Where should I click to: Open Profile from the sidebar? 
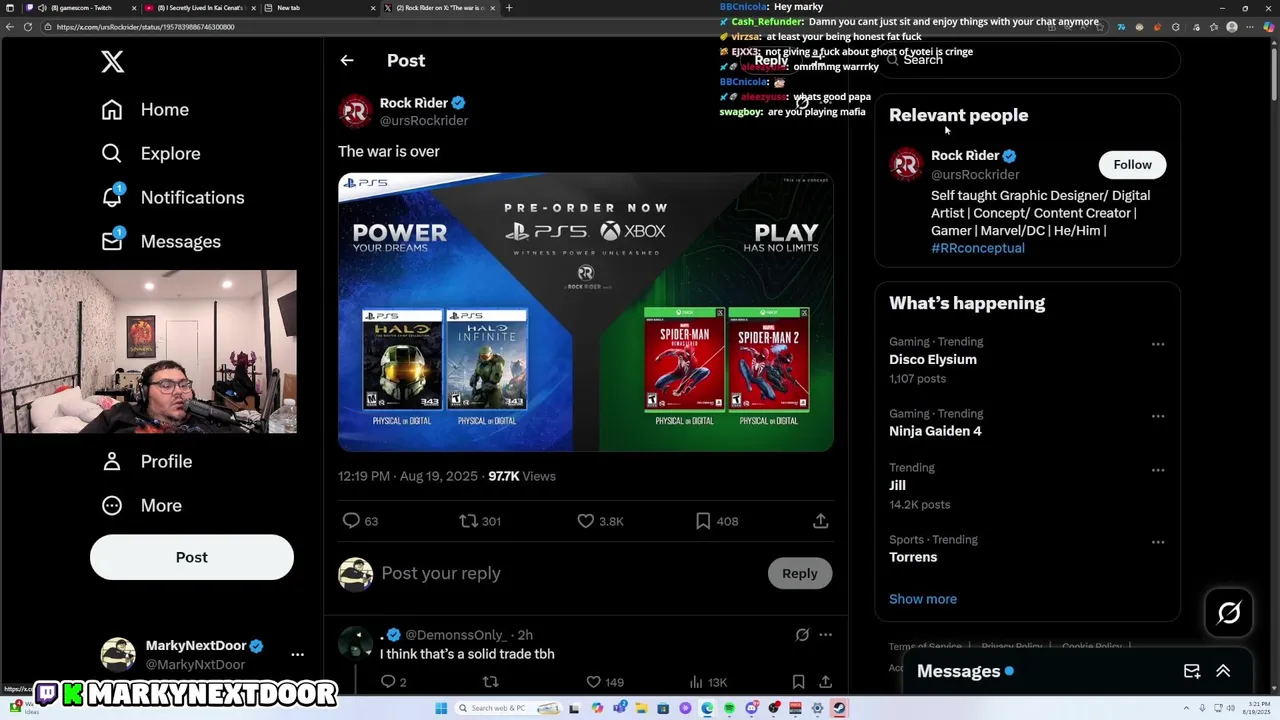[x=147, y=462]
